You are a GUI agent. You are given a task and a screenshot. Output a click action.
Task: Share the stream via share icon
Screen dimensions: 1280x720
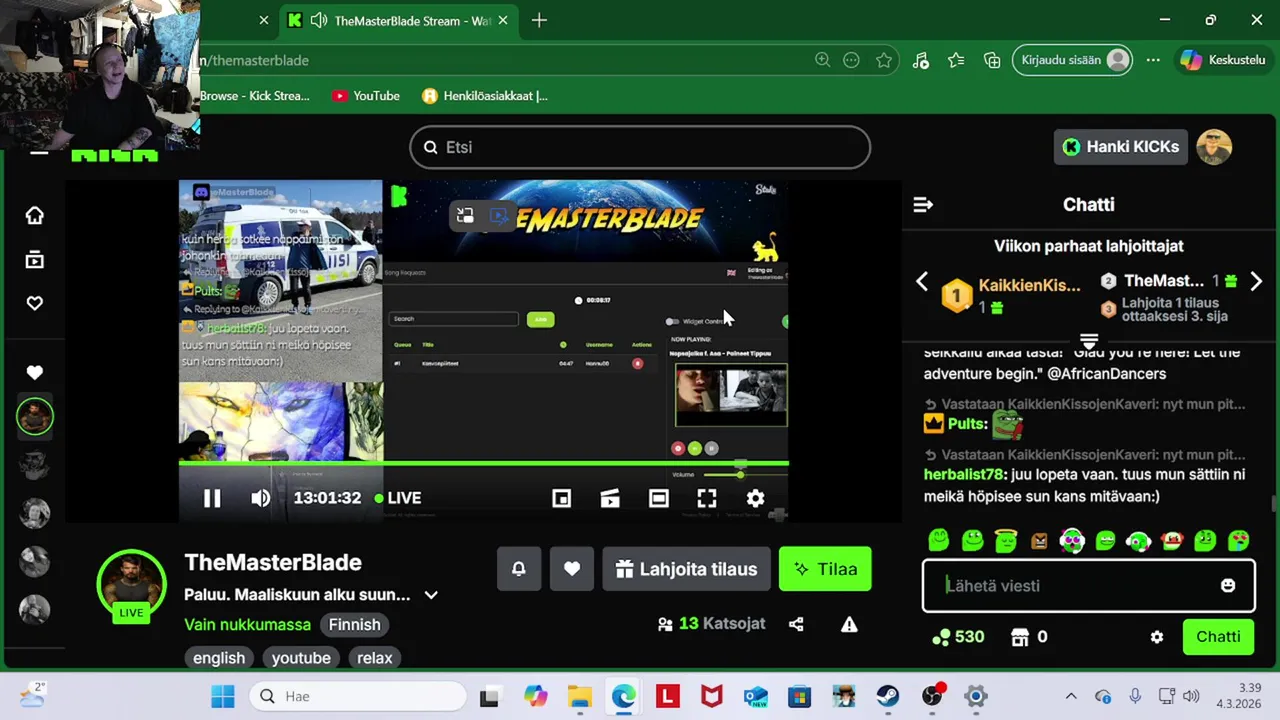point(796,624)
